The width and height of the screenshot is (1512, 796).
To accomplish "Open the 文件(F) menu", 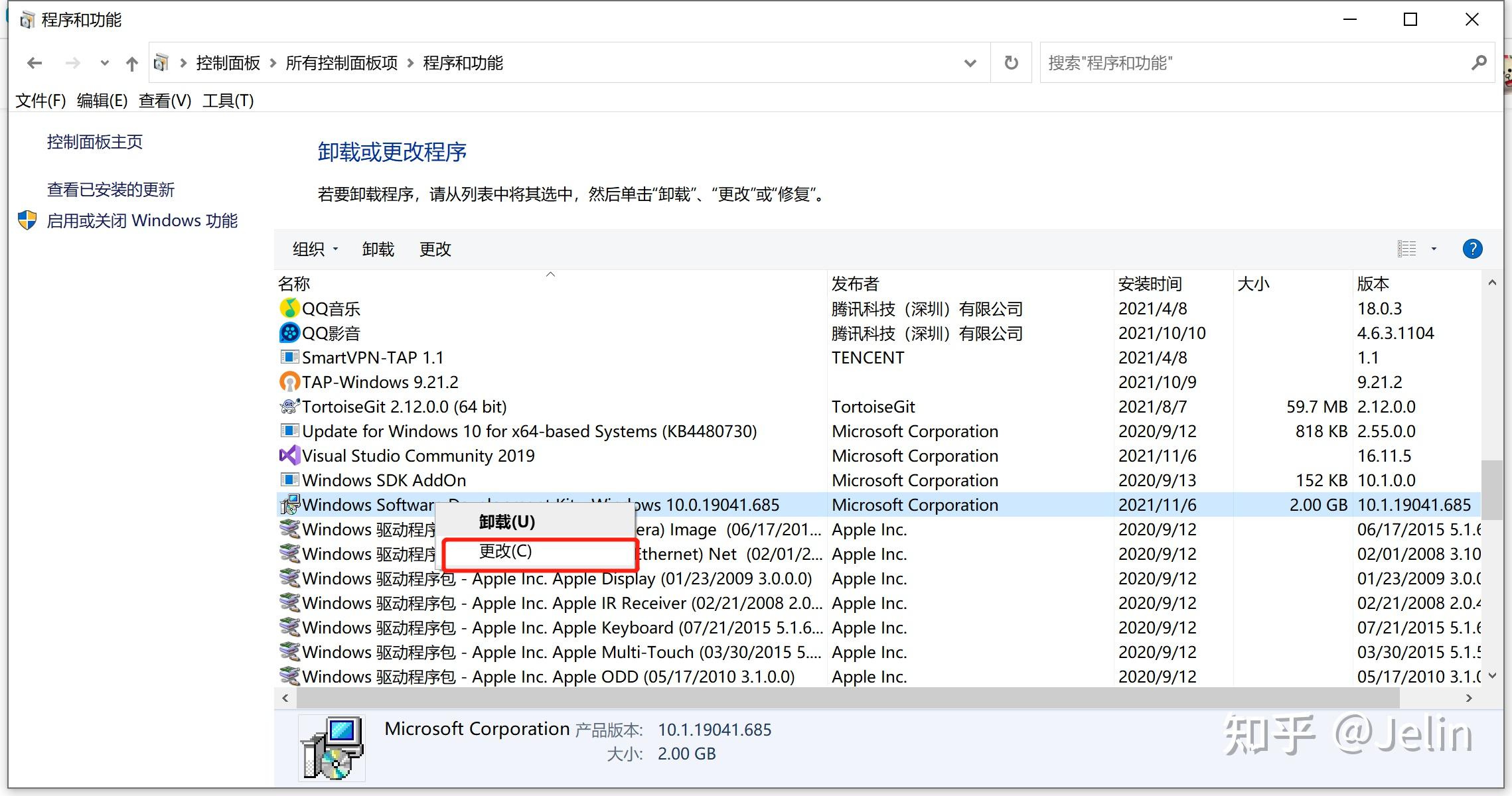I will (40, 101).
